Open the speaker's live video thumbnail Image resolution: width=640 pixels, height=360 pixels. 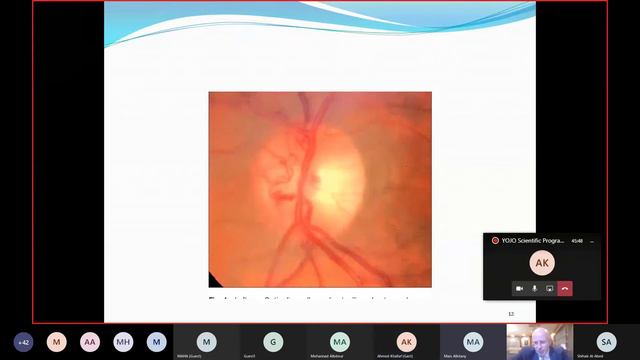pos(540,342)
